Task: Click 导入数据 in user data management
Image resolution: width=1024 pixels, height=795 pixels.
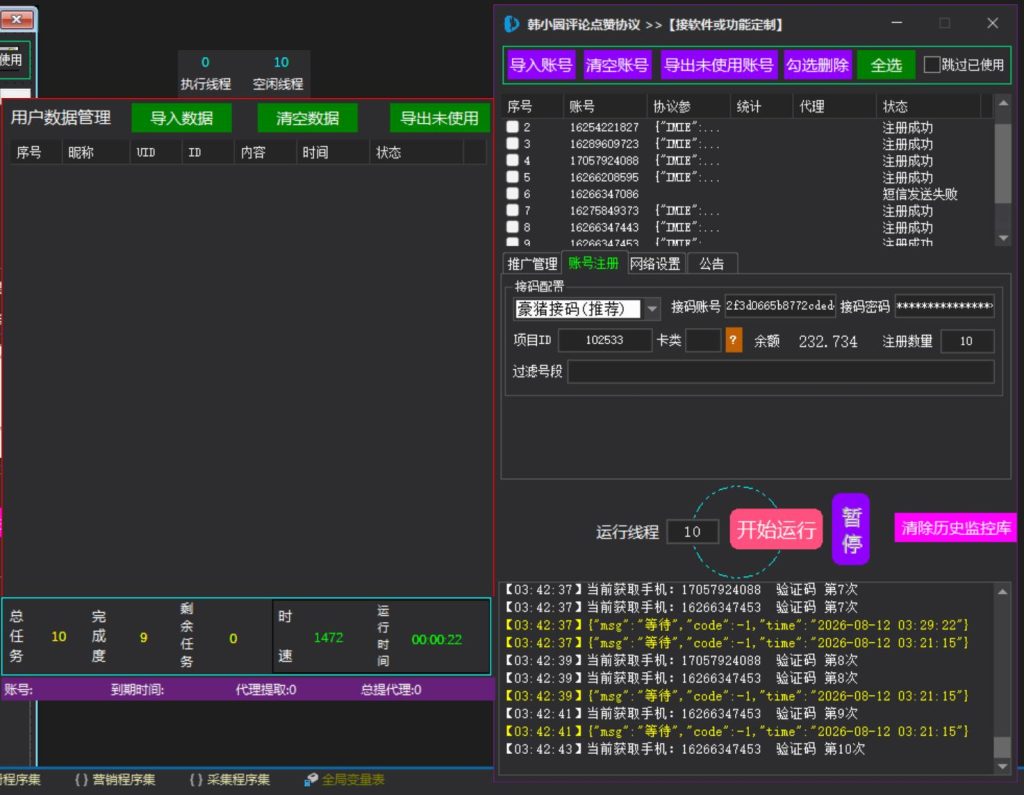Action: (182, 118)
